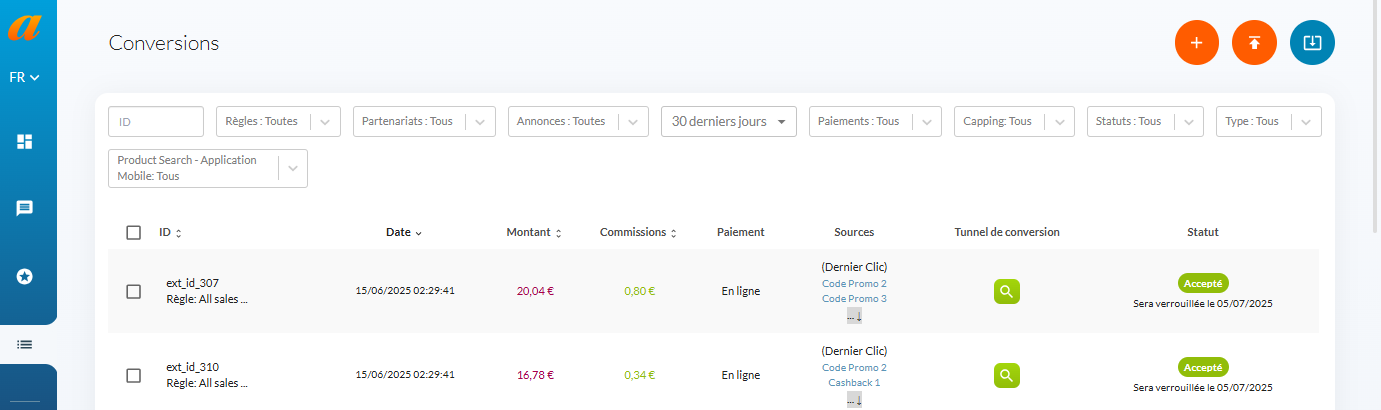The height and width of the screenshot is (410, 1381).
Task: Open the list icon in sidebar
Action: pos(25,344)
